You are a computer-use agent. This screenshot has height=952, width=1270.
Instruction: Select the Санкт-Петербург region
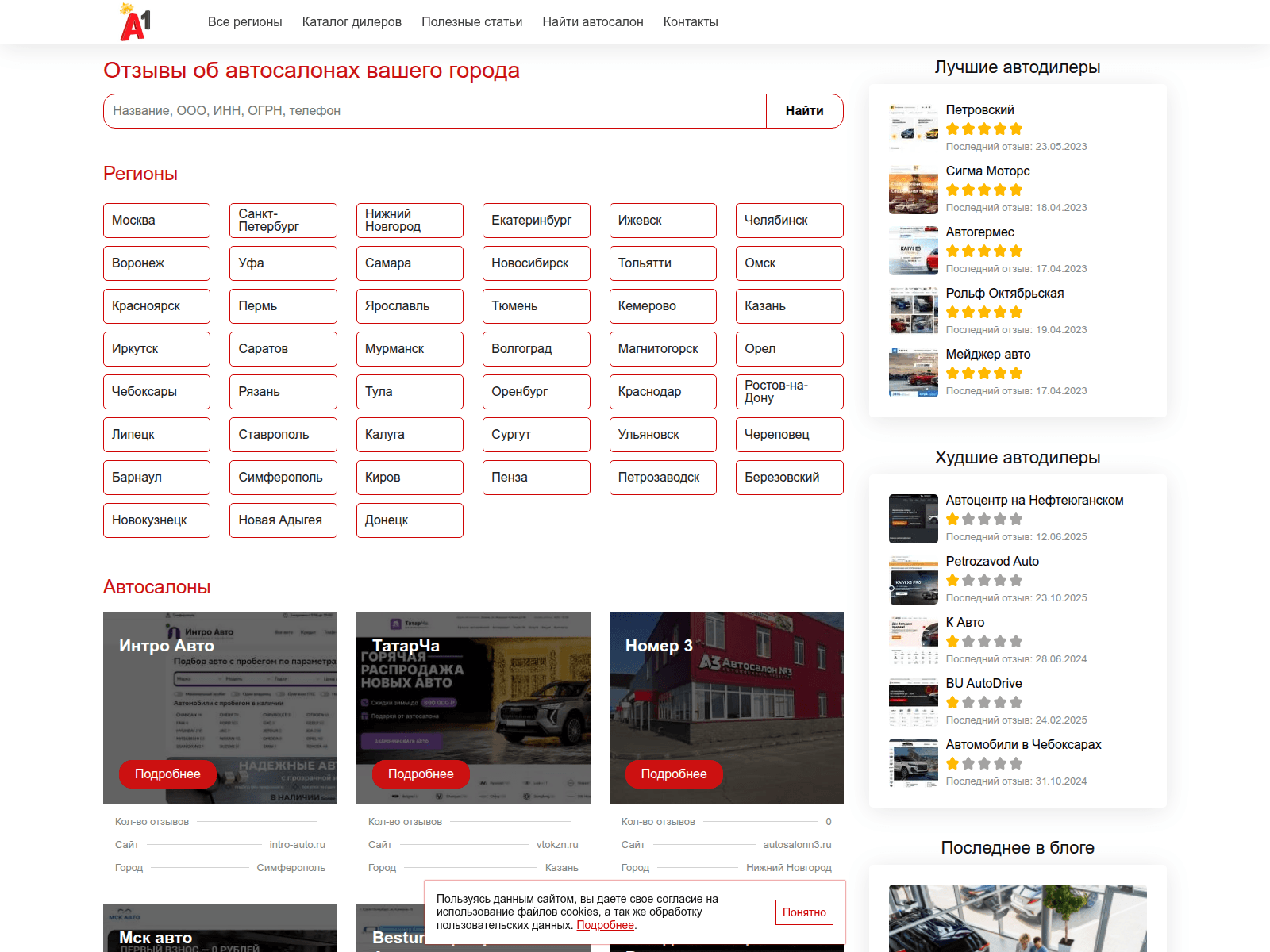[x=283, y=221]
